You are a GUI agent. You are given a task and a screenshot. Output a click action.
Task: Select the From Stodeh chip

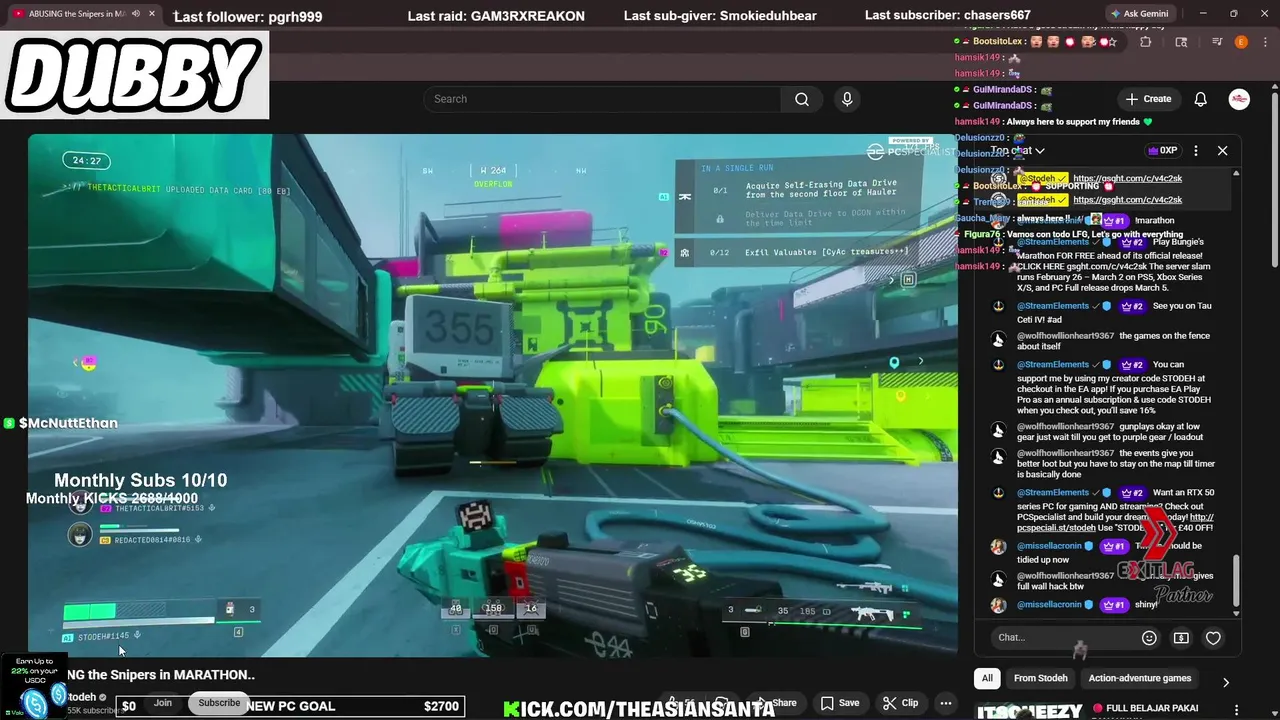pos(1041,678)
